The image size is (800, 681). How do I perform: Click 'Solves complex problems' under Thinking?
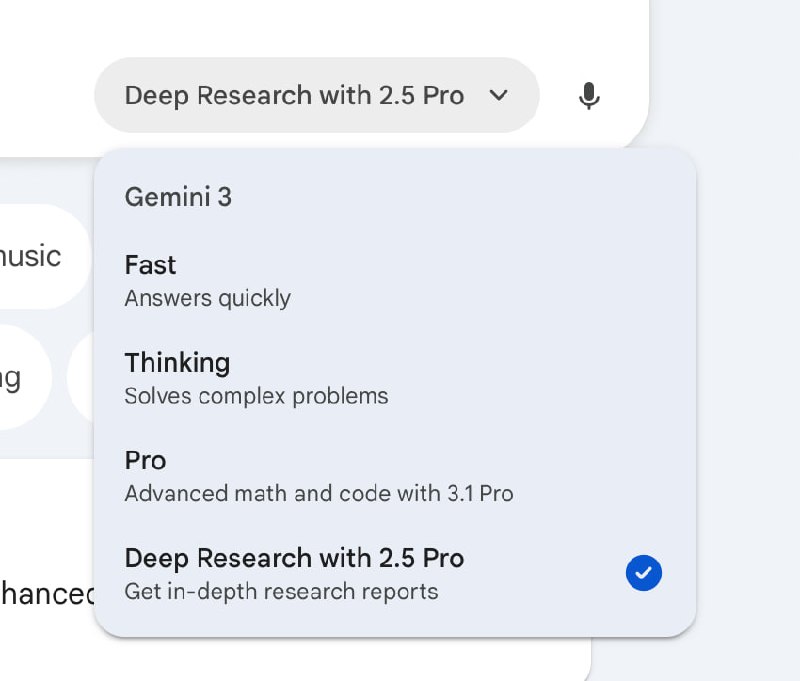click(256, 396)
